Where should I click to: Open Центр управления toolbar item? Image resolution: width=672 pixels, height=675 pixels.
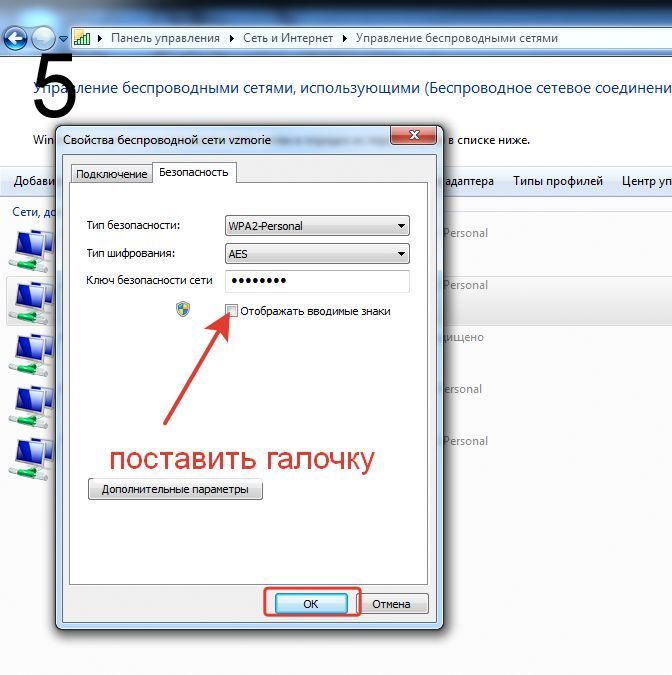point(646,181)
